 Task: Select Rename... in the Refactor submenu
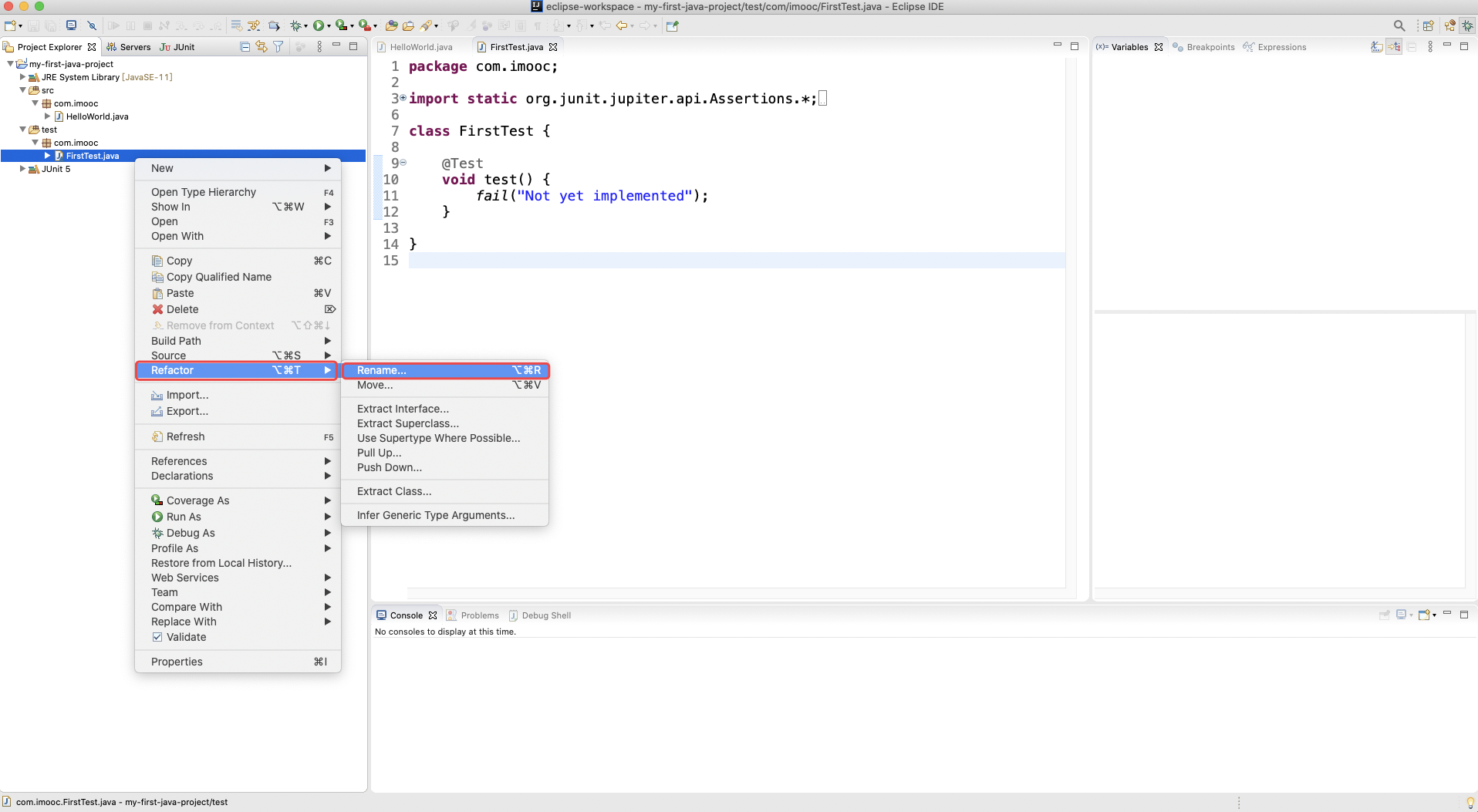(x=445, y=370)
